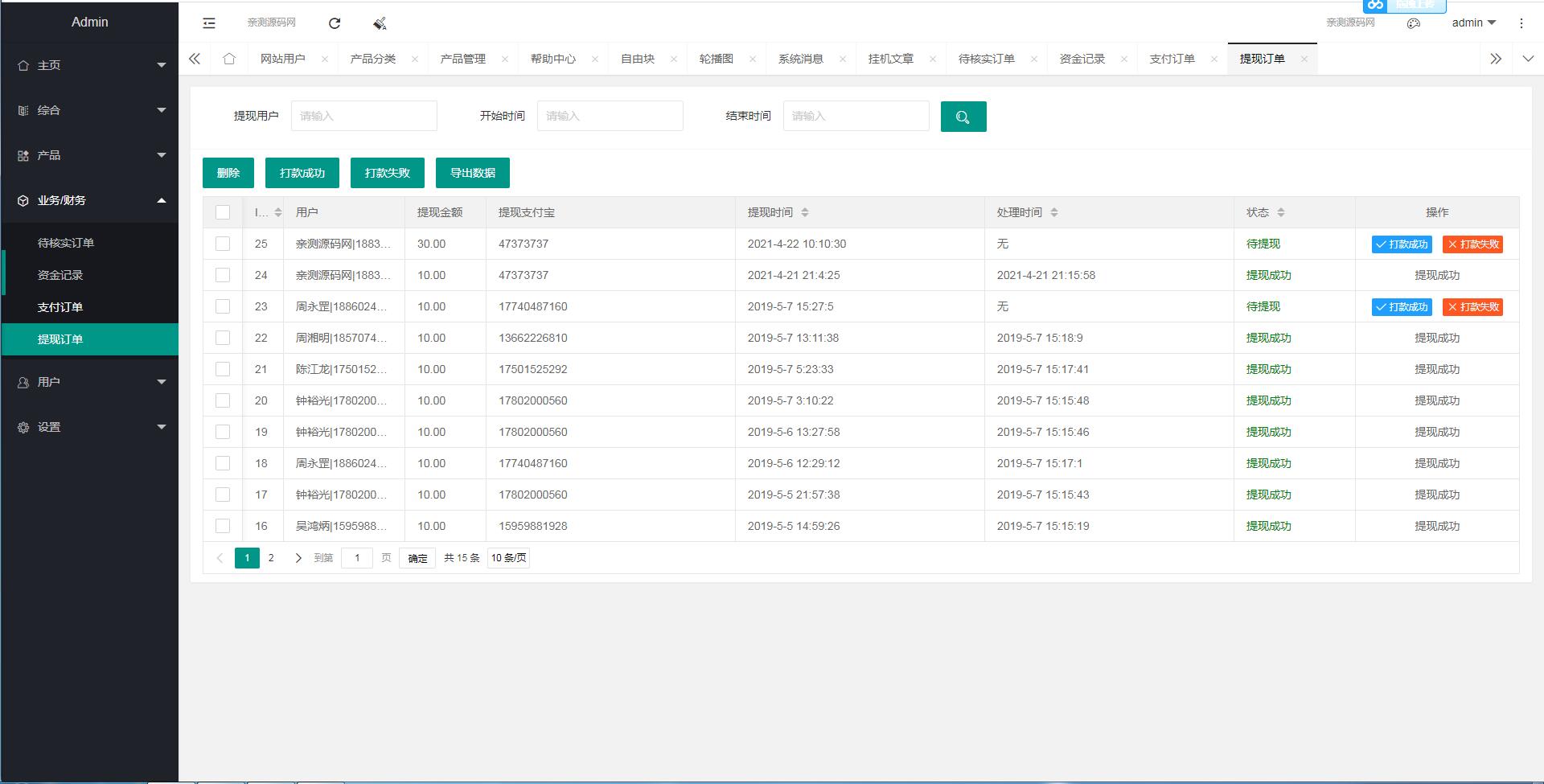Click 打款失败 for order 23
The width and height of the screenshot is (1544, 784).
1472,307
